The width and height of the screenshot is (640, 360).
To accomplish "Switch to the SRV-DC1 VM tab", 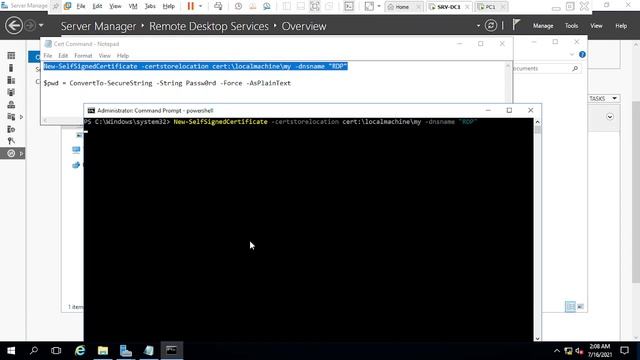I will point(449,7).
